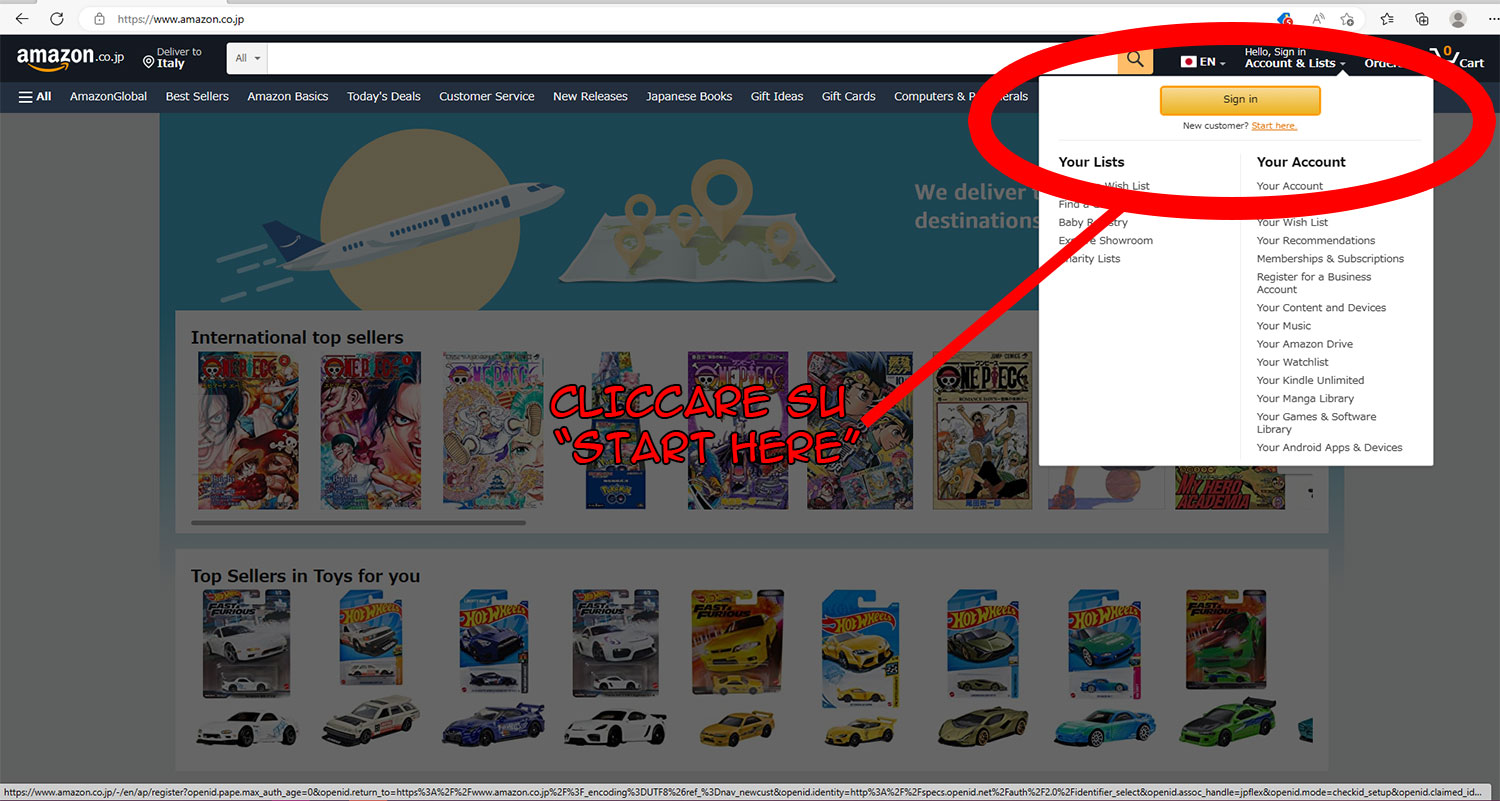The height and width of the screenshot is (801, 1500).
Task: Add page to favorites with star-plus icon
Action: [x=1348, y=19]
